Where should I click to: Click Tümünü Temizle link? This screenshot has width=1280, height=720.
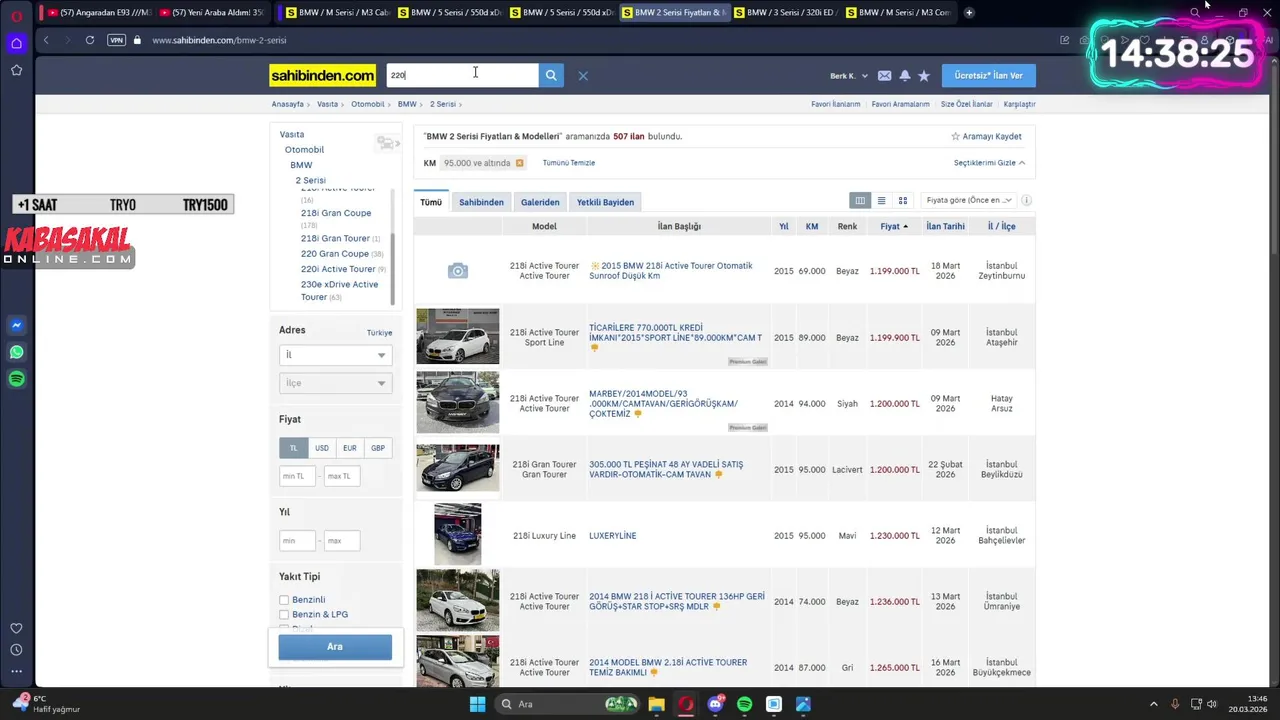pyautogui.click(x=569, y=163)
